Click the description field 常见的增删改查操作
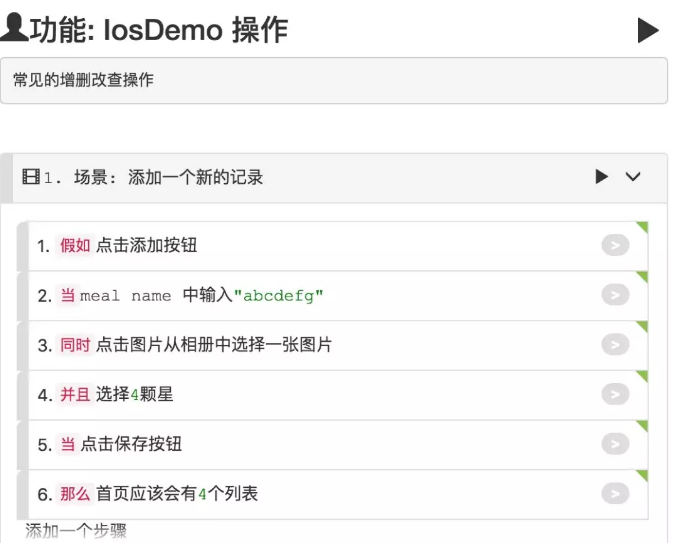674x553 pixels. (x=334, y=80)
